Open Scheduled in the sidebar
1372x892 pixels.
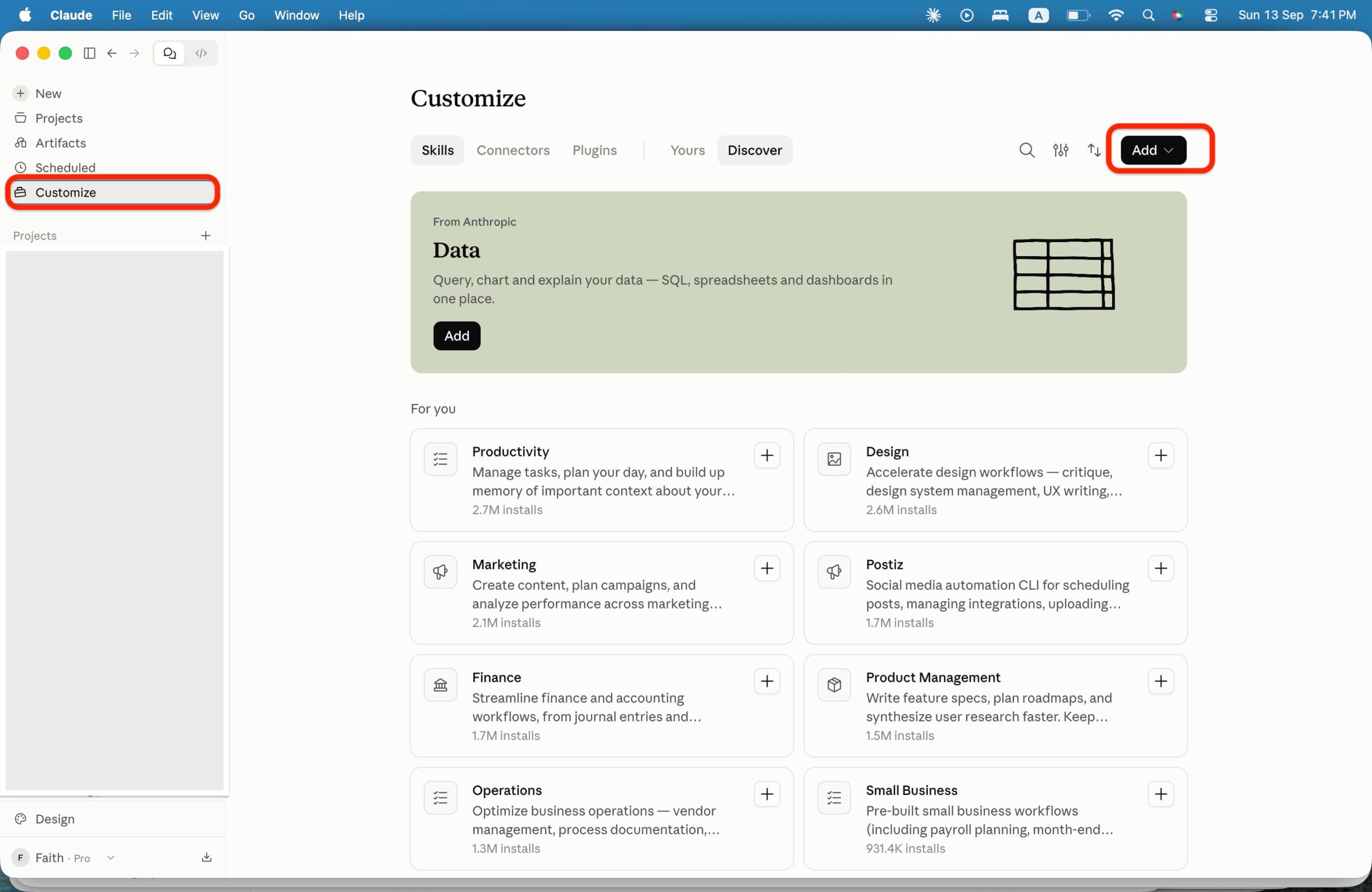click(113, 167)
